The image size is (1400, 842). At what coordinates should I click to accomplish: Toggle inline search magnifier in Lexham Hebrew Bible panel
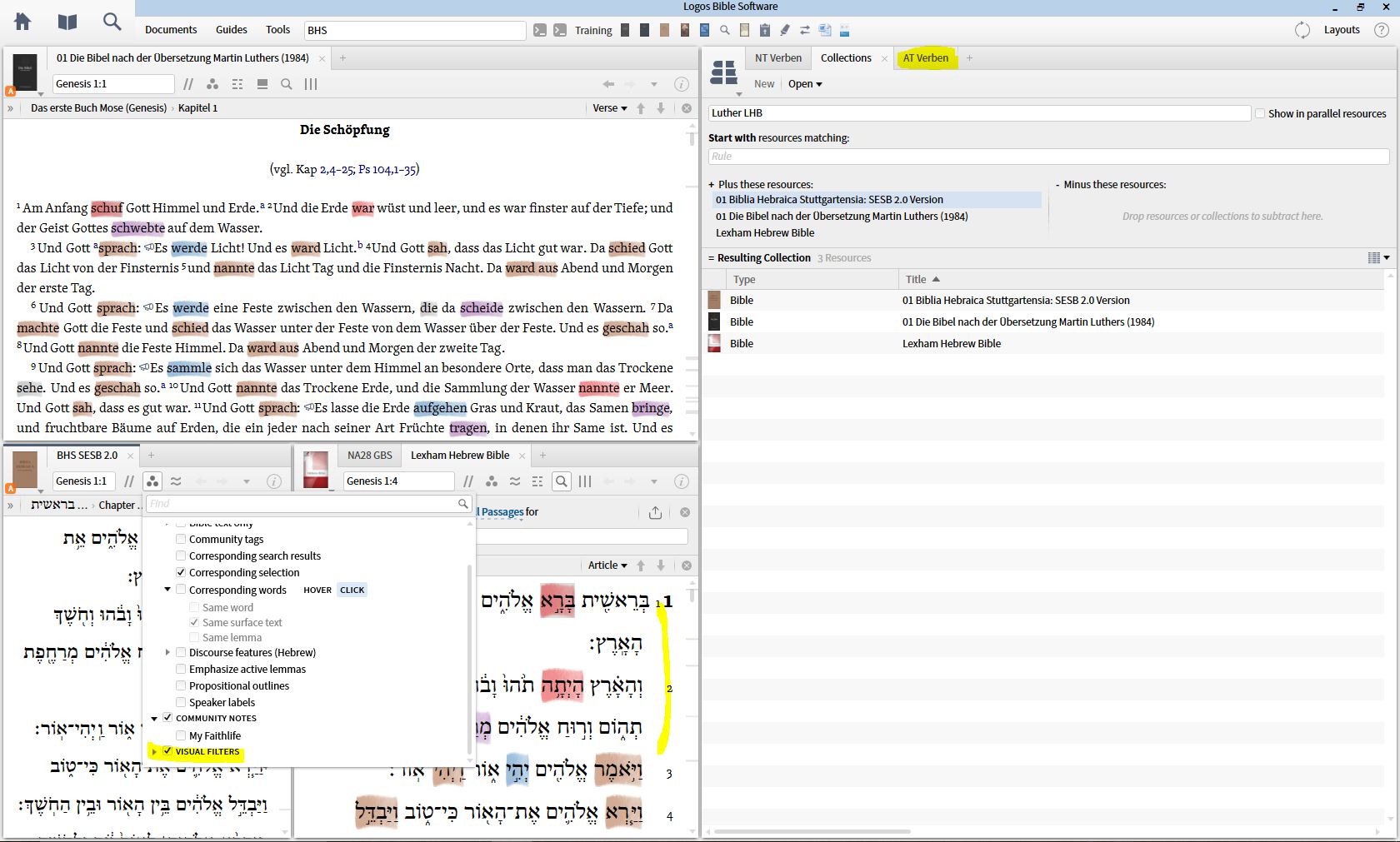[x=562, y=481]
